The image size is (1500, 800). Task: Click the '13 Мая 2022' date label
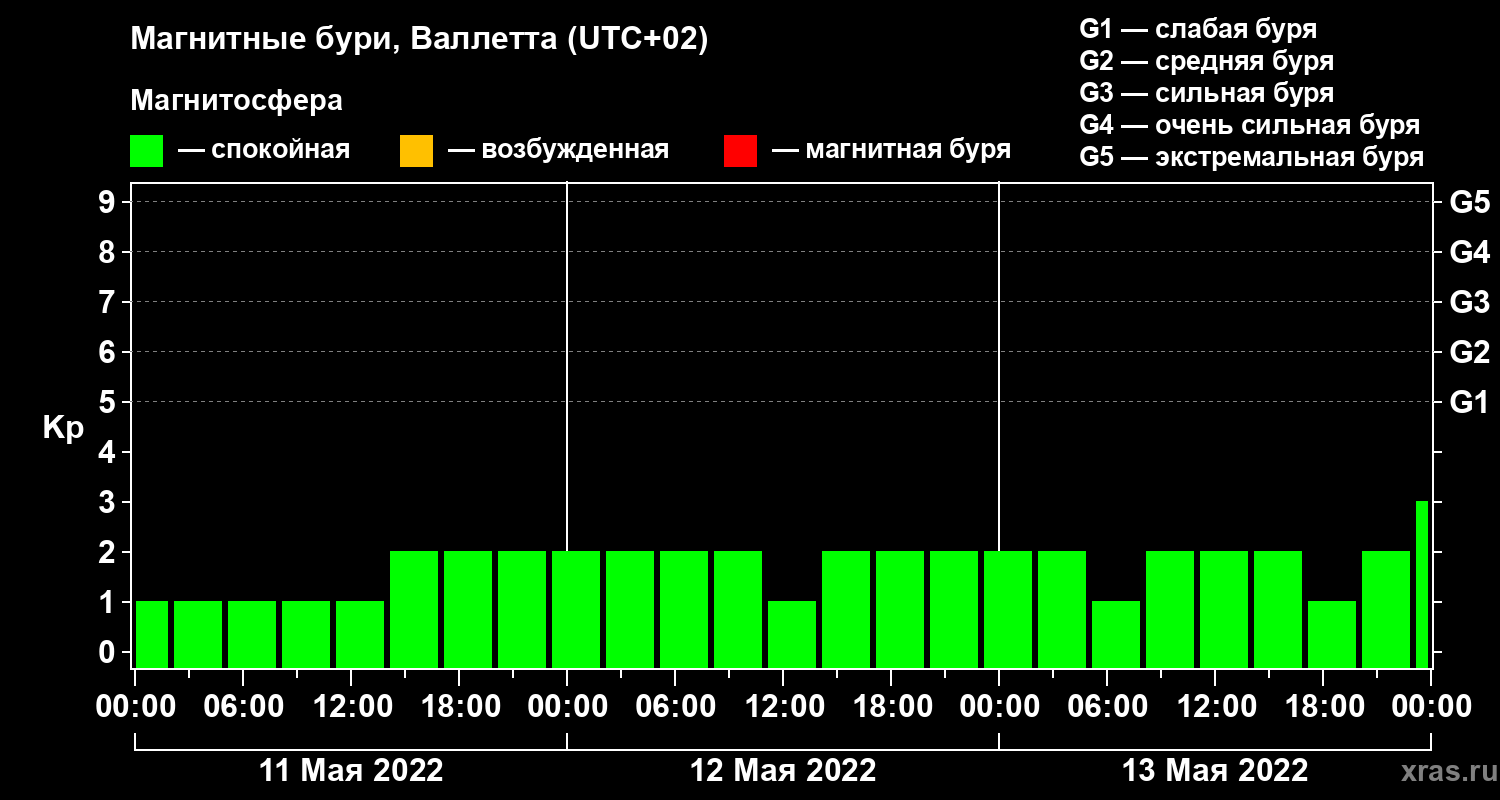pyautogui.click(x=1215, y=771)
